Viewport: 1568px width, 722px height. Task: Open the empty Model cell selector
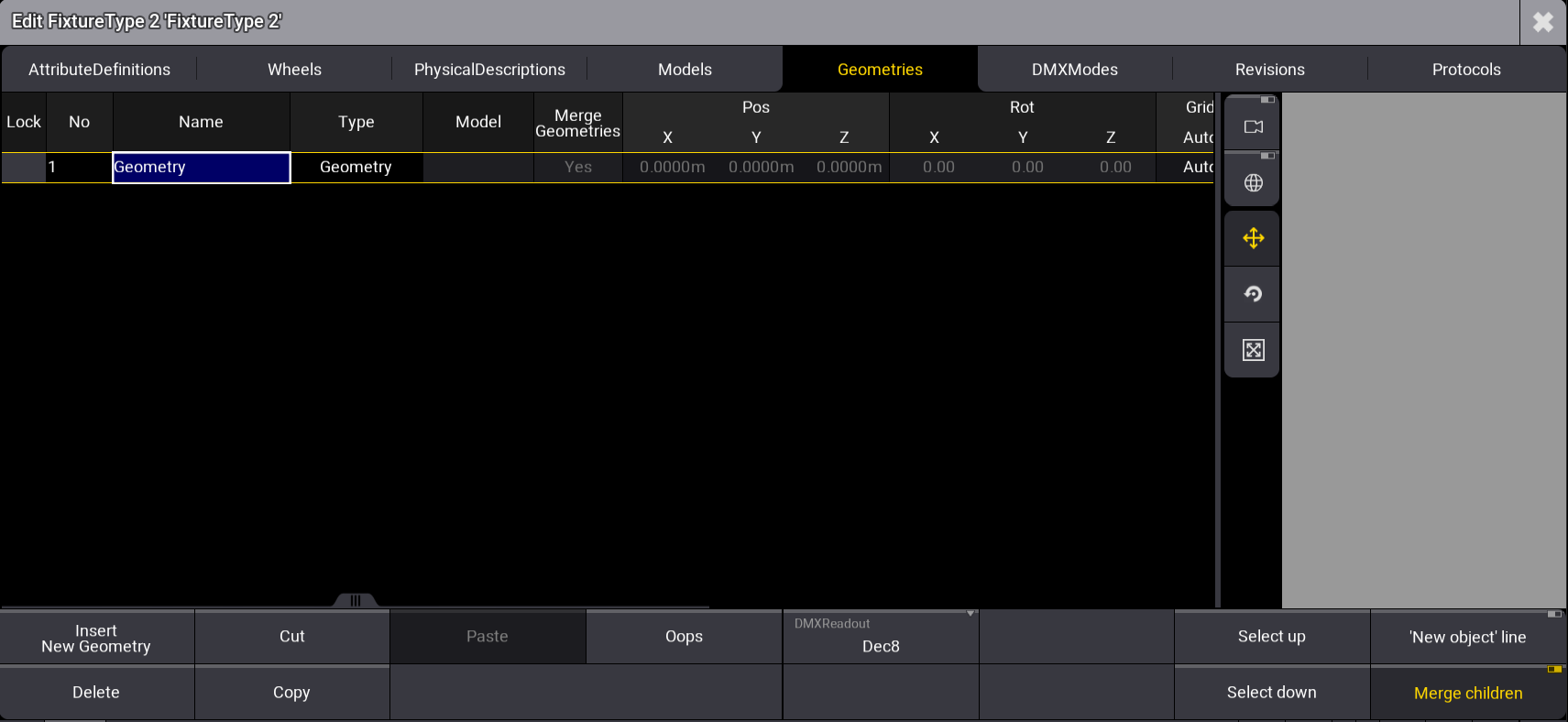click(477, 168)
